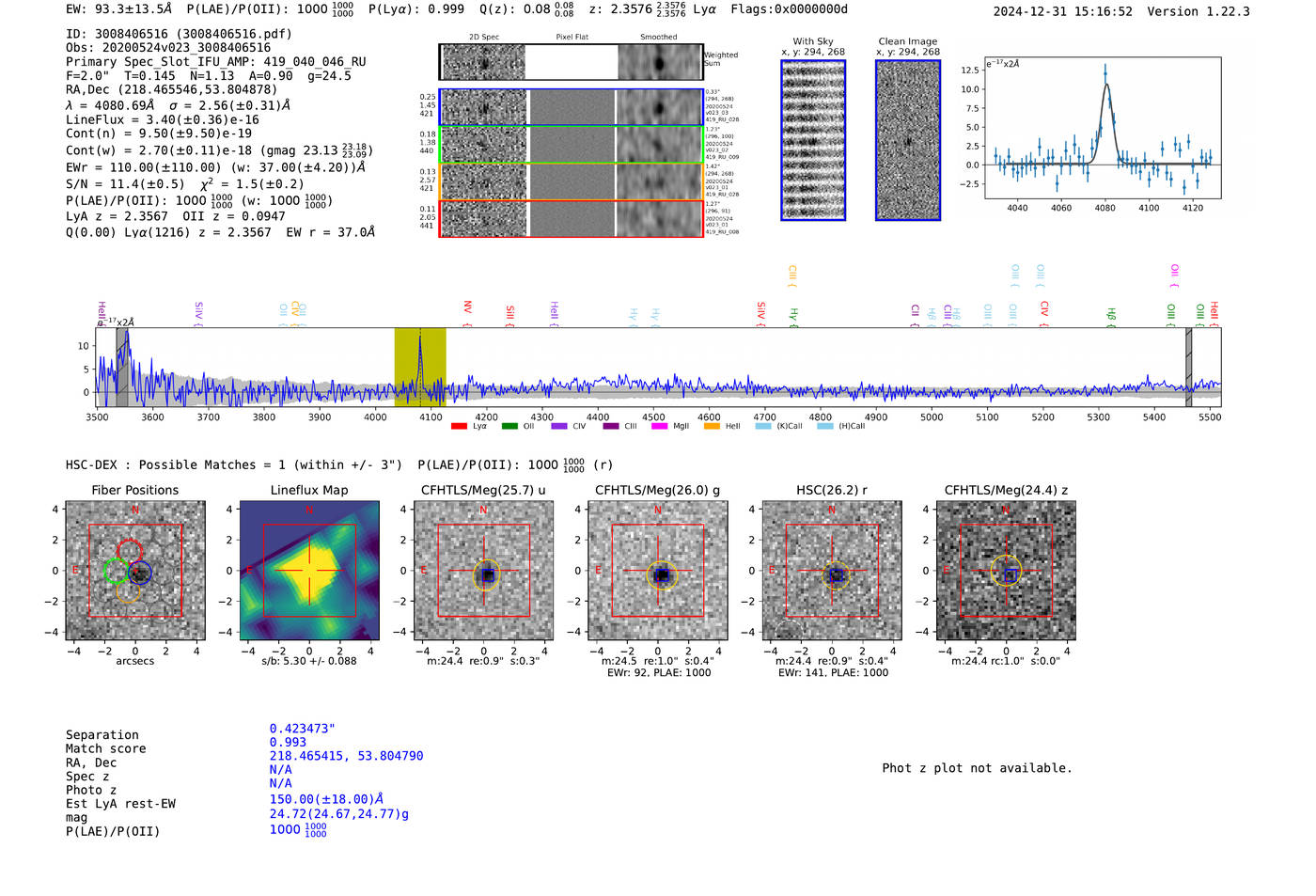Click the magenta MgII legend swatch

click(x=659, y=426)
